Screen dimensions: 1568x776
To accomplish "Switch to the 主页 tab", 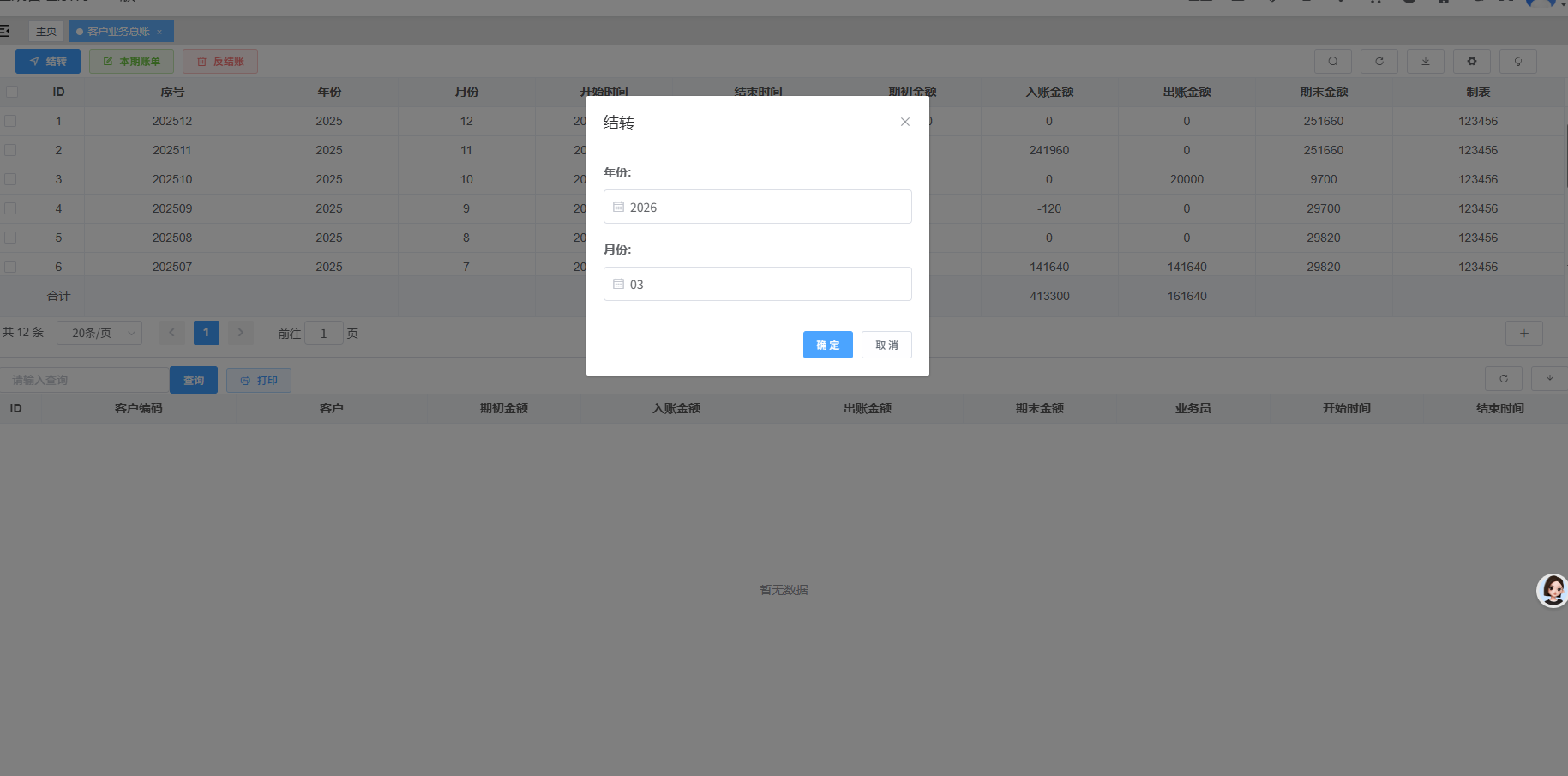I will point(46,32).
